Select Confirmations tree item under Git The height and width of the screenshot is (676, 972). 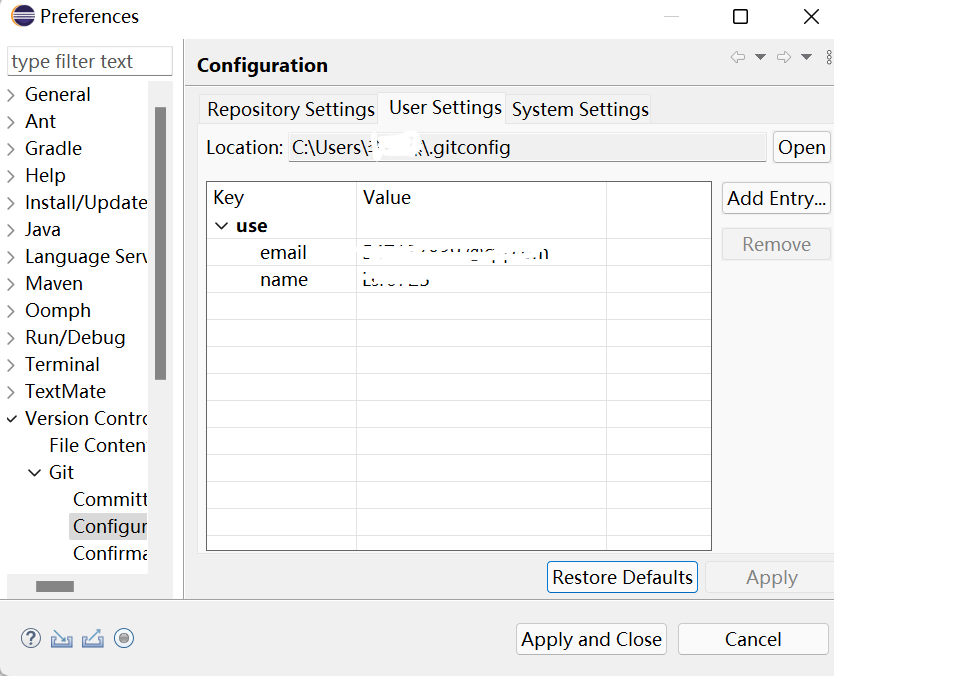[x=110, y=553]
